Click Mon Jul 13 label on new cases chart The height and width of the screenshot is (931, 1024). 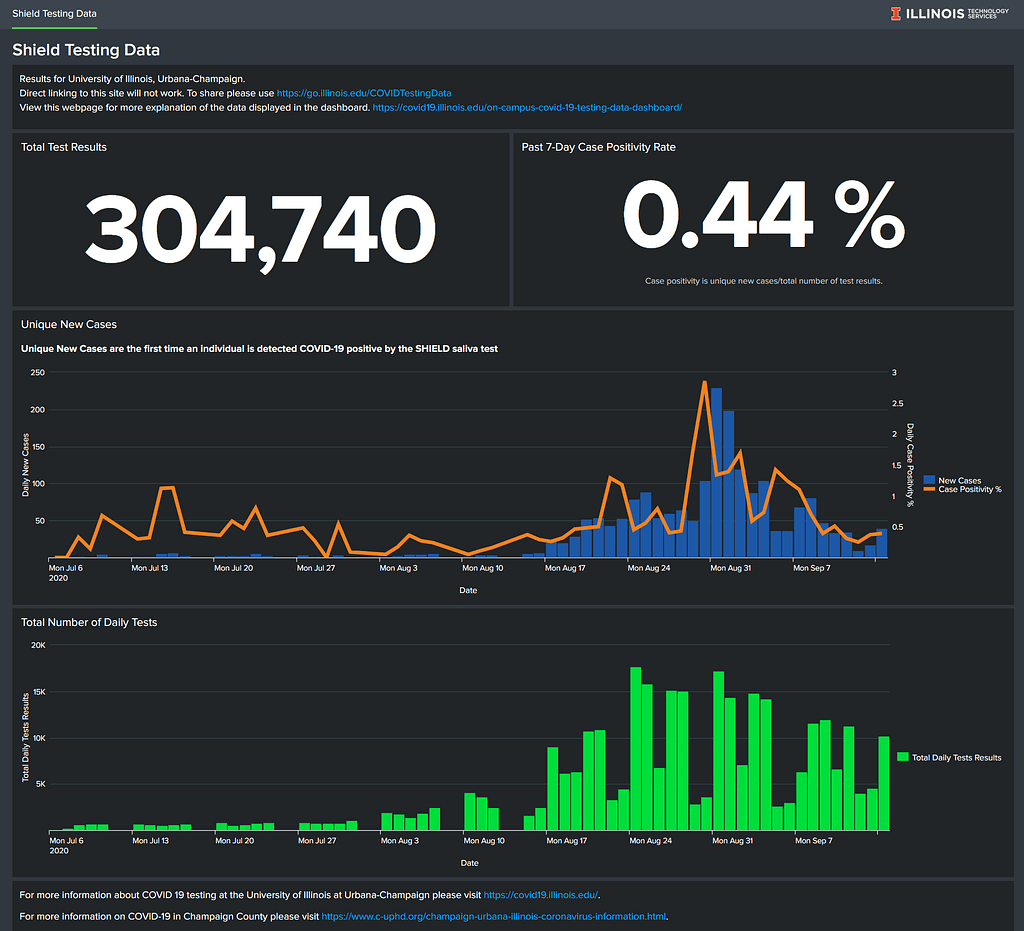pos(150,568)
